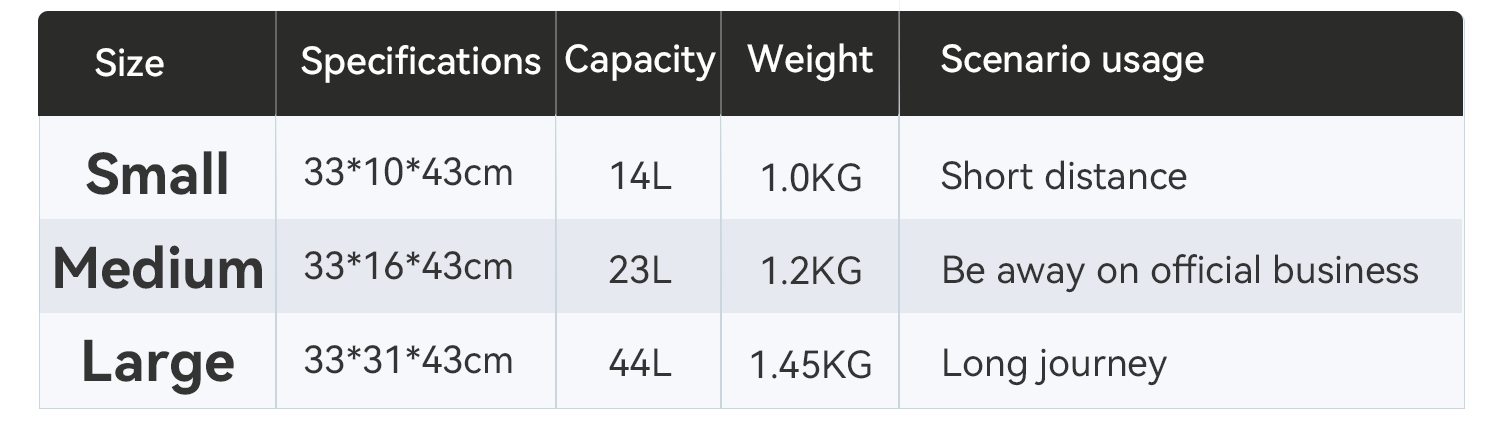Click the 44L capacity value
This screenshot has height=443, width=1500.
(640, 365)
